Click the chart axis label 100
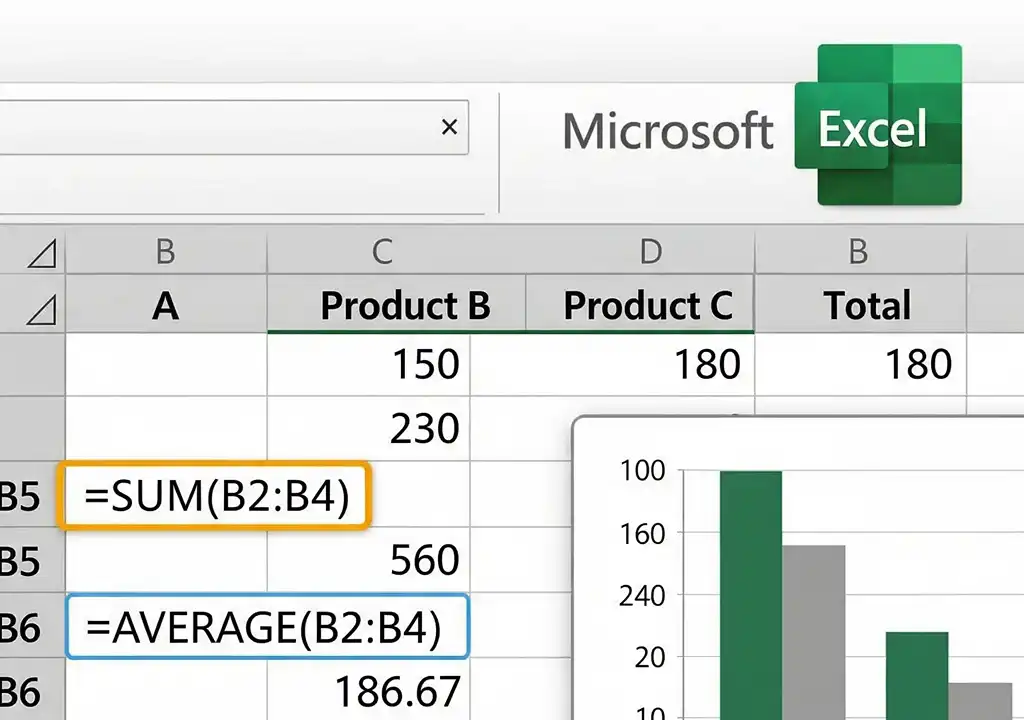The height and width of the screenshot is (720, 1024). click(642, 470)
